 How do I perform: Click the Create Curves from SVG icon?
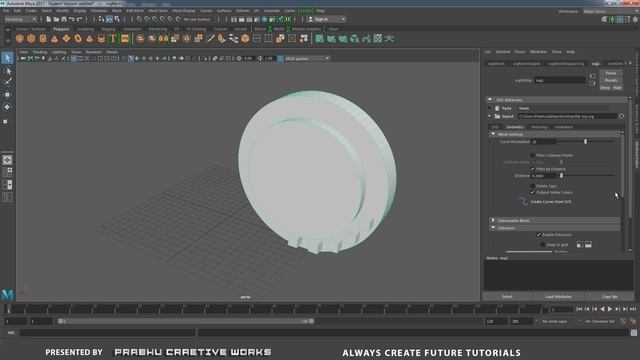(x=524, y=202)
